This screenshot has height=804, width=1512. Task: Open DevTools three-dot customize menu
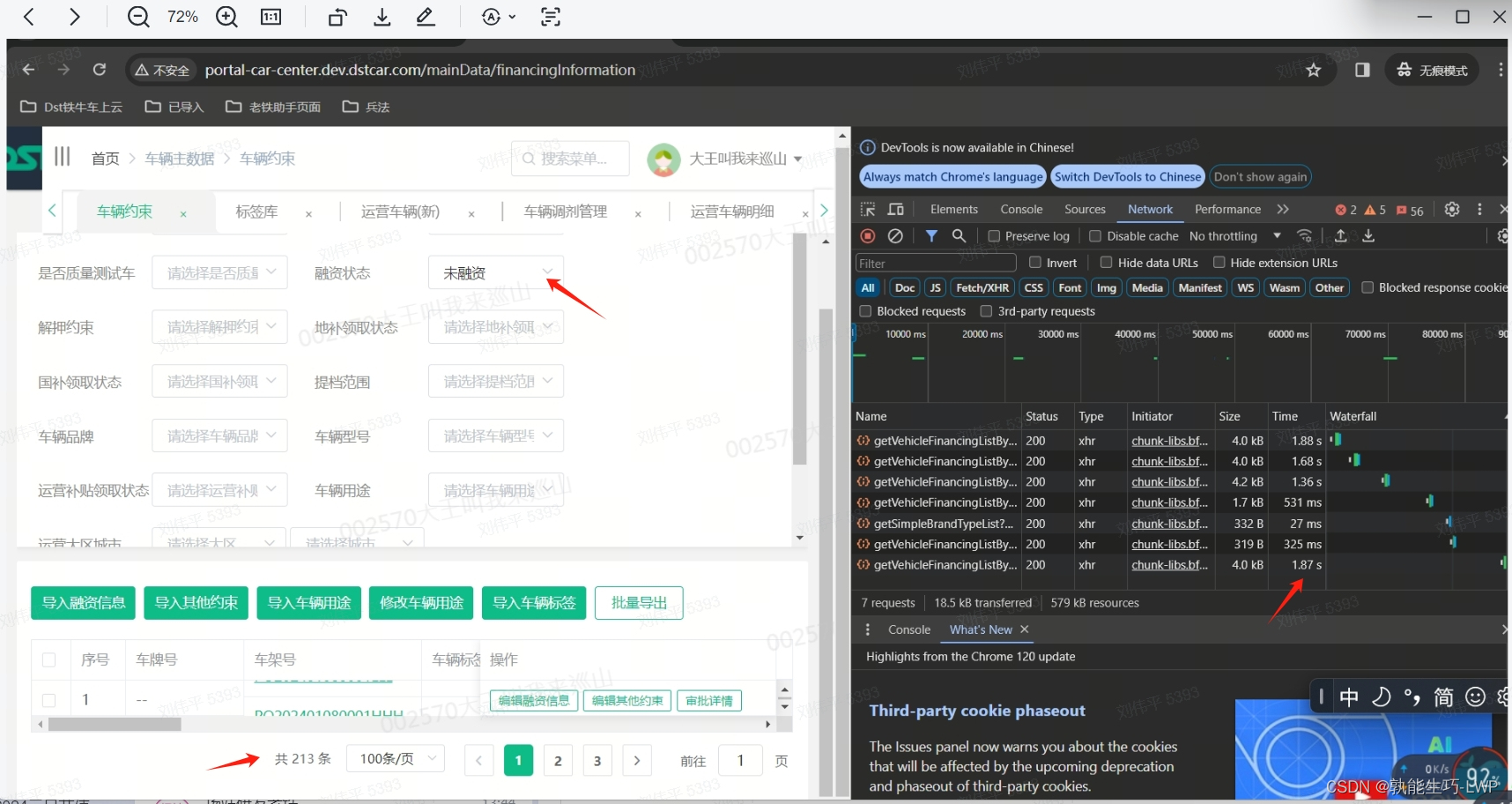(1479, 209)
